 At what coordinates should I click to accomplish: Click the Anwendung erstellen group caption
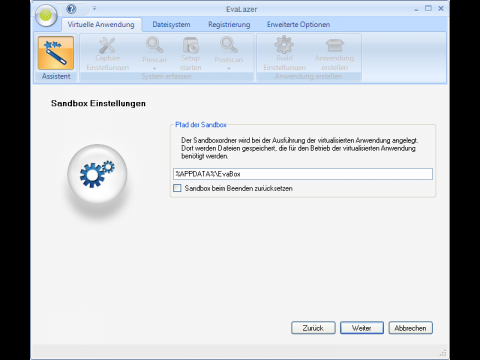[x=308, y=76]
